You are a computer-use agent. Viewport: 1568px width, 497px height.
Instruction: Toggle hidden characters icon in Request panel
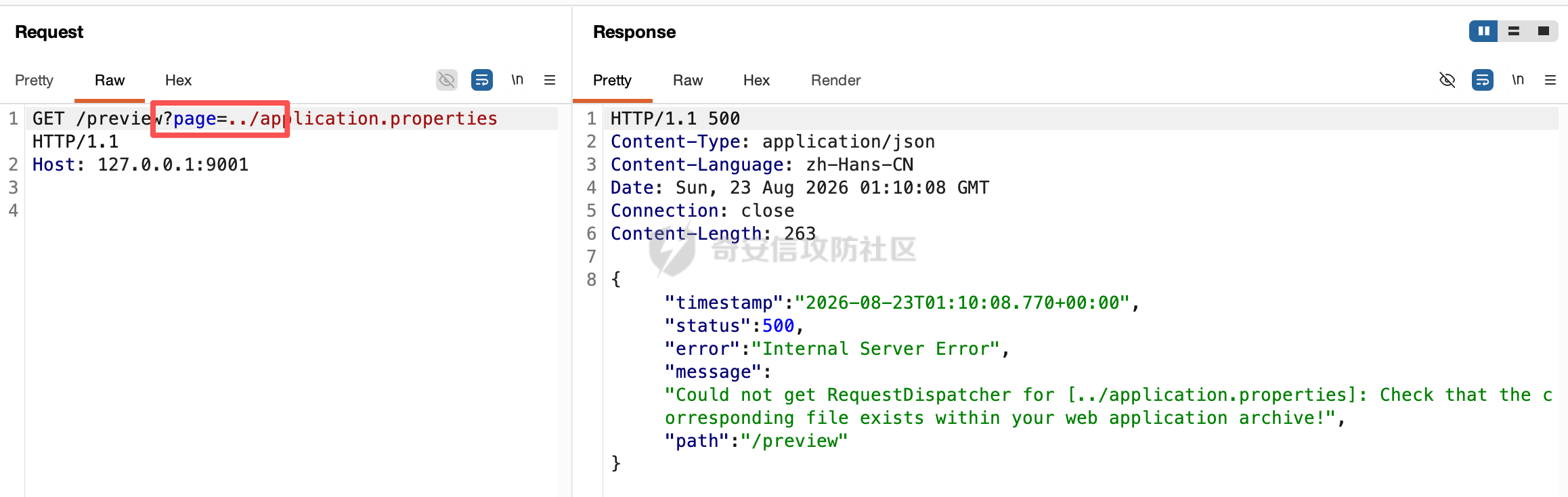click(x=447, y=80)
